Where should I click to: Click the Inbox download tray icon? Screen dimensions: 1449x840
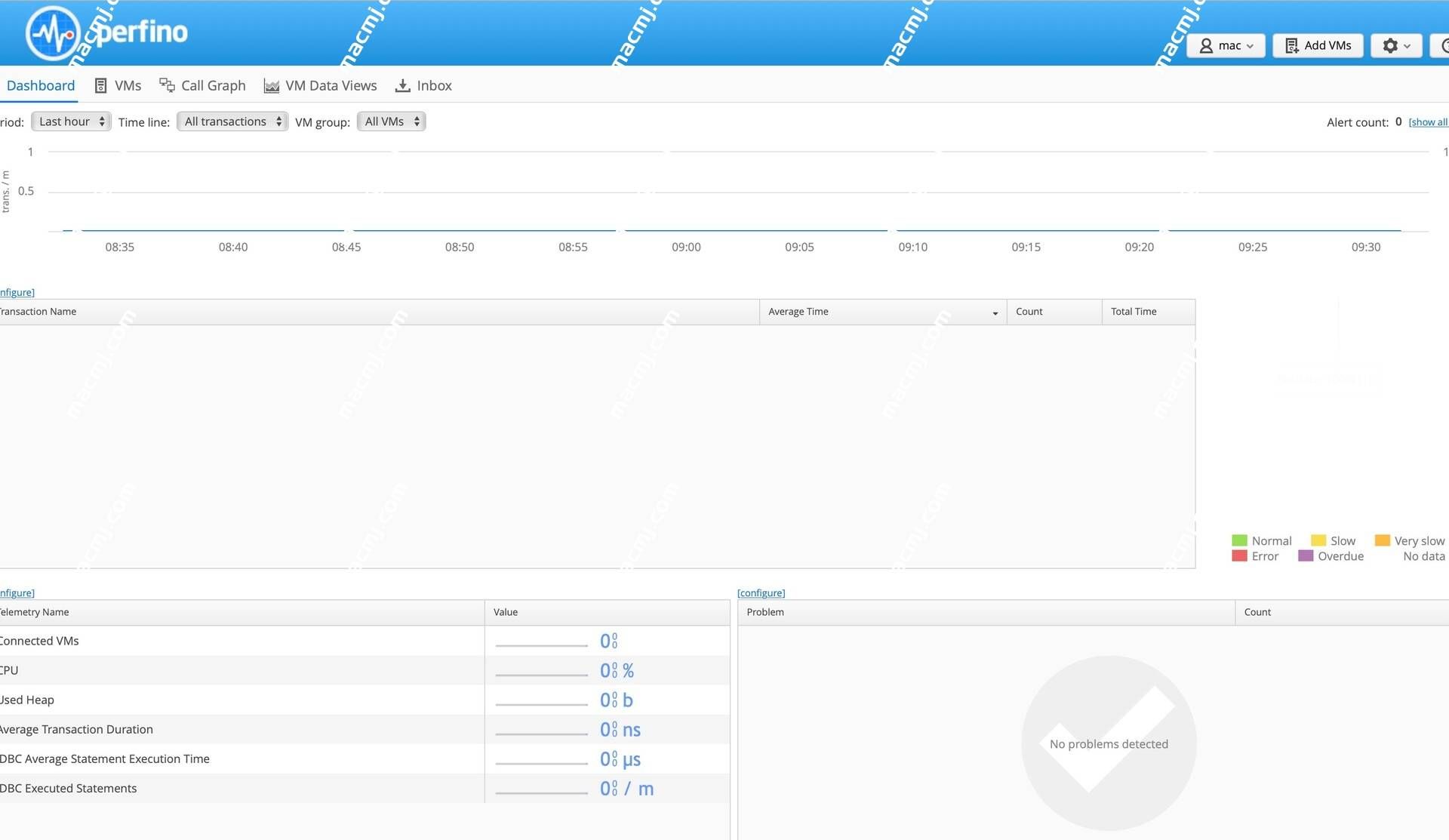tap(403, 85)
